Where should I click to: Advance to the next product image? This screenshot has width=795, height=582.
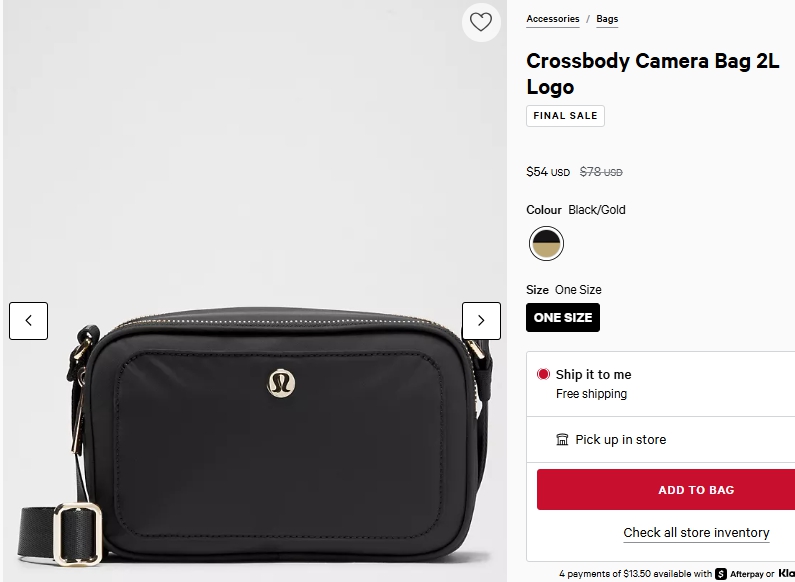481,320
